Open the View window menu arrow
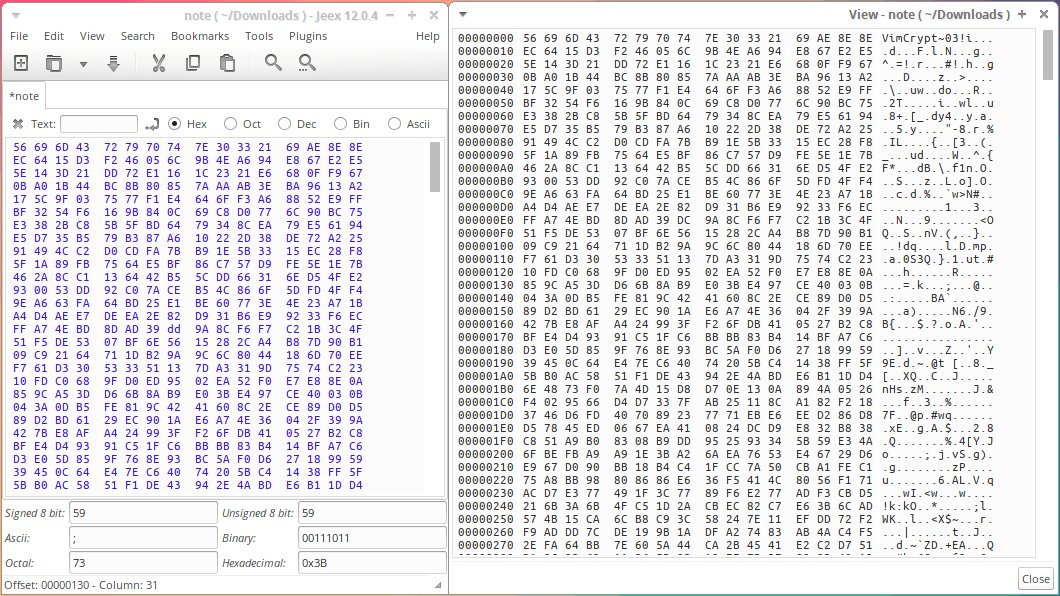The image size is (1060, 596). tap(462, 14)
